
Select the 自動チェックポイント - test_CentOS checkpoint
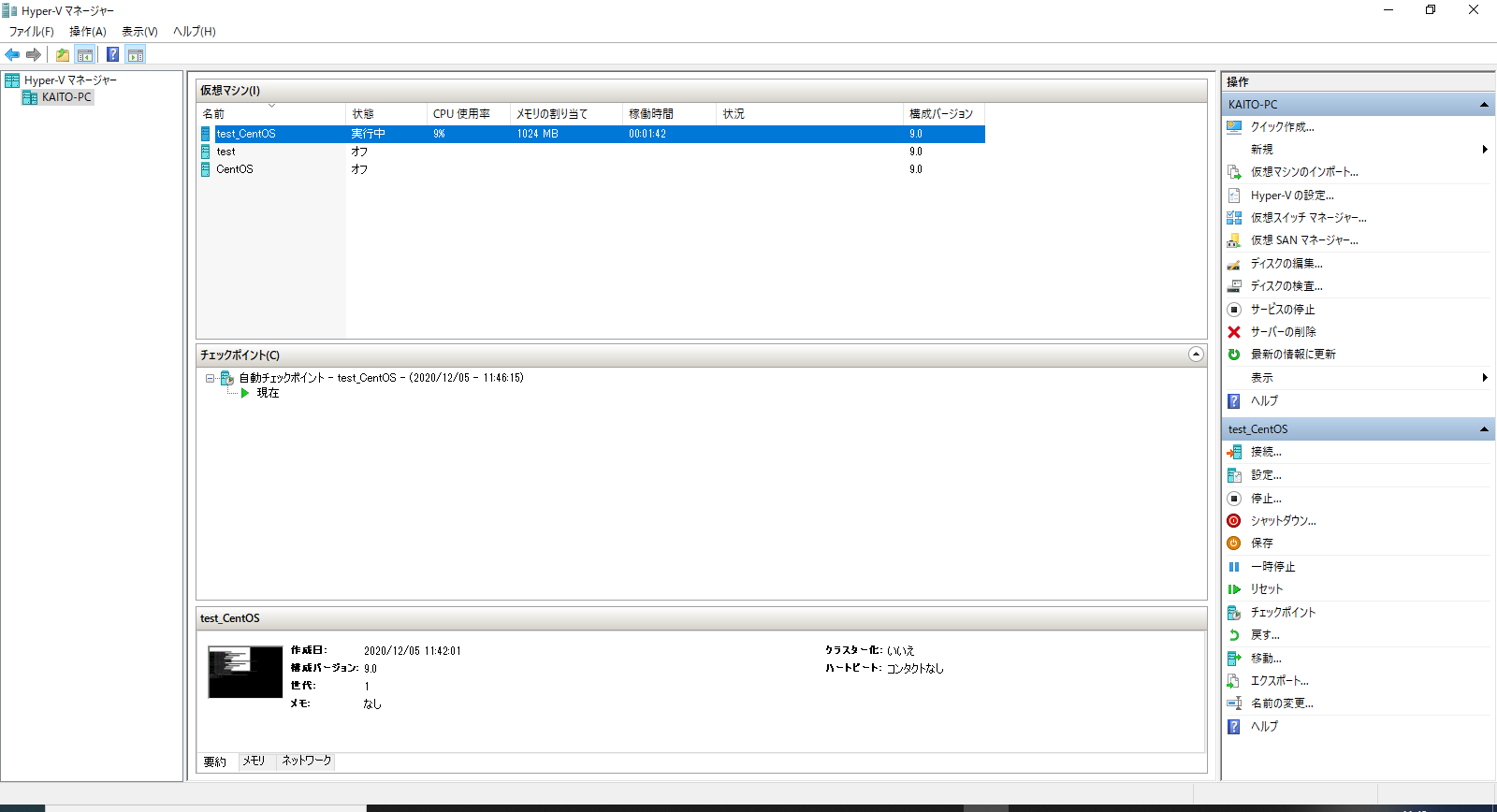pyautogui.click(x=381, y=378)
